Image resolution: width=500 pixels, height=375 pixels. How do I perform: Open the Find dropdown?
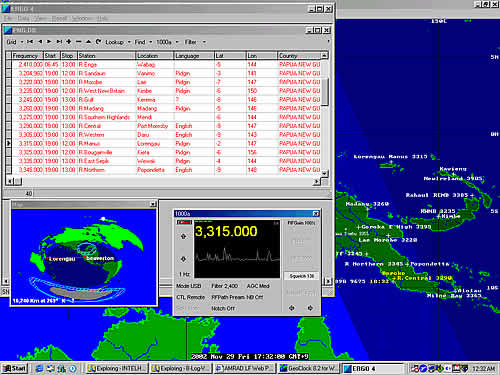click(x=143, y=42)
